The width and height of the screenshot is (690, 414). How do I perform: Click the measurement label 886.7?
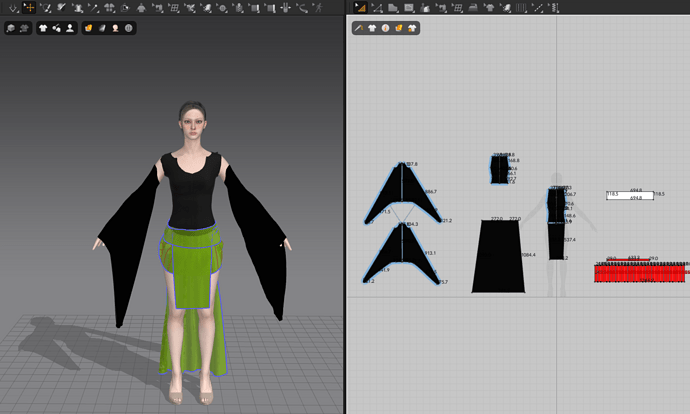[431, 192]
